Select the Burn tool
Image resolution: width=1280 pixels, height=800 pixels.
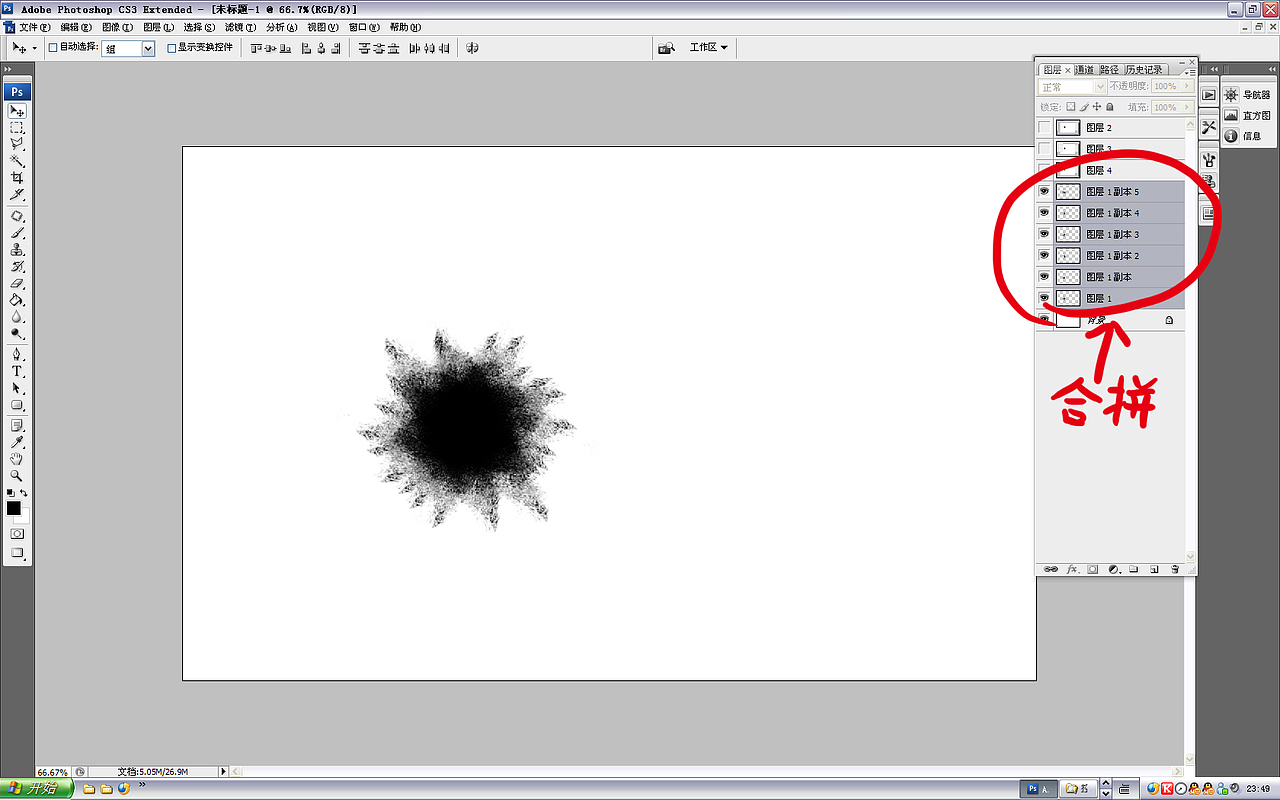tap(17, 333)
